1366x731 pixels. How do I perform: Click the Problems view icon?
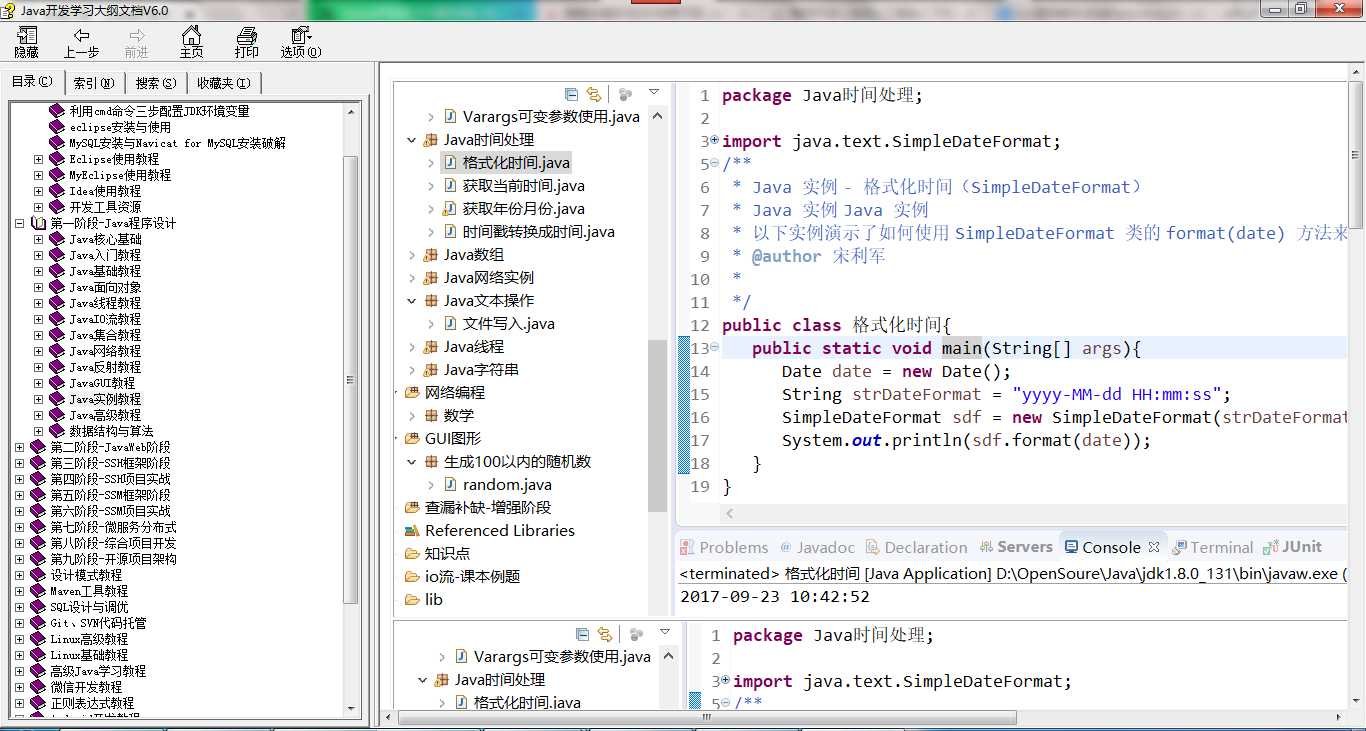tap(687, 547)
